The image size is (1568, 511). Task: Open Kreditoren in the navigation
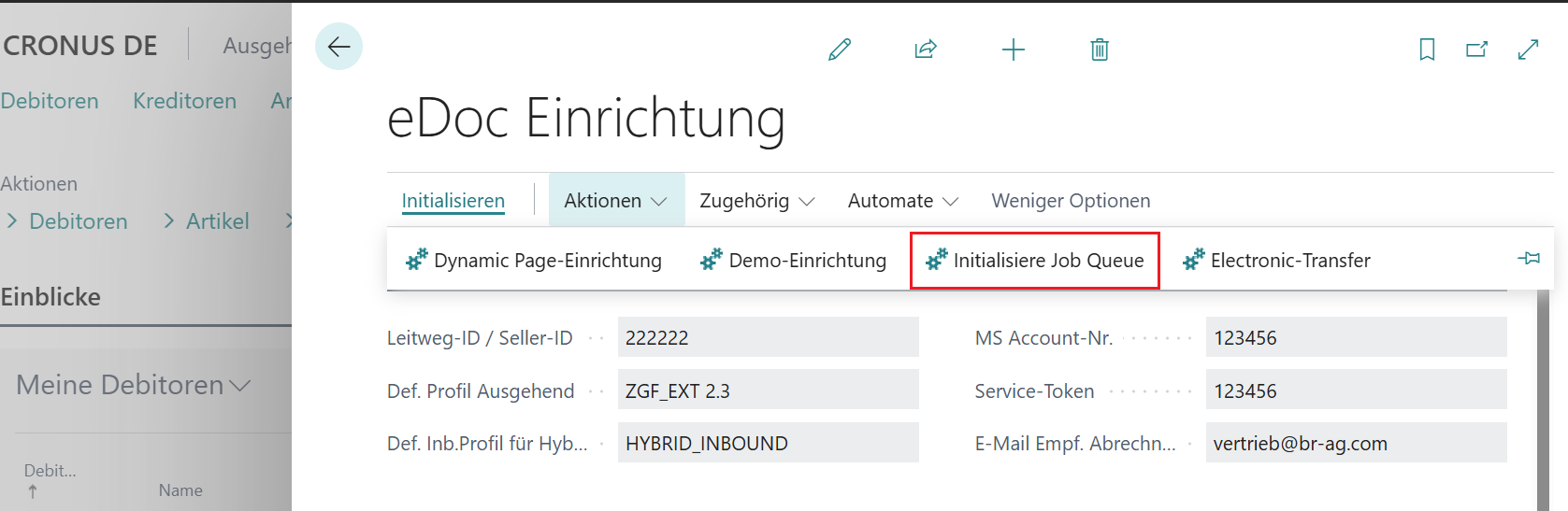[x=185, y=101]
